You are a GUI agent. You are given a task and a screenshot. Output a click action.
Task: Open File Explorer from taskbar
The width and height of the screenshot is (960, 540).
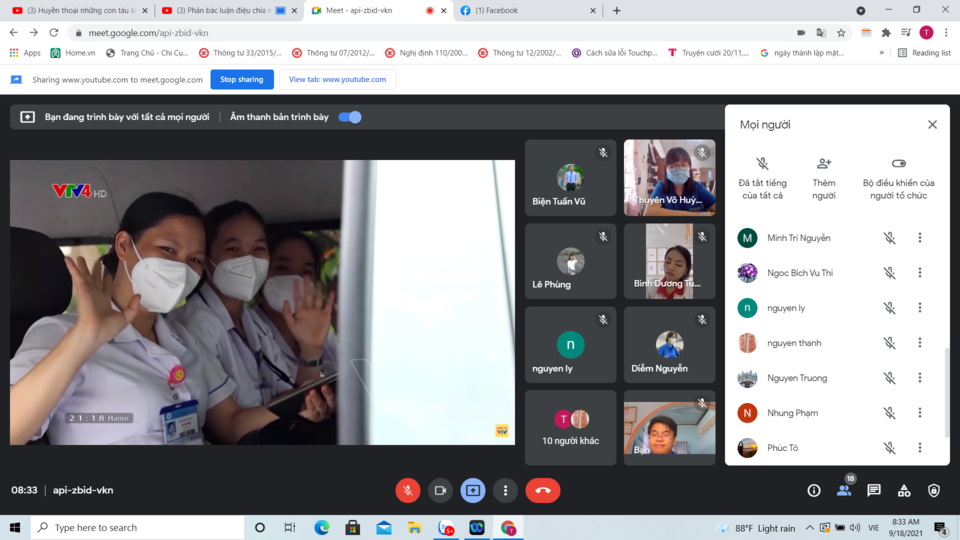[x=414, y=527]
